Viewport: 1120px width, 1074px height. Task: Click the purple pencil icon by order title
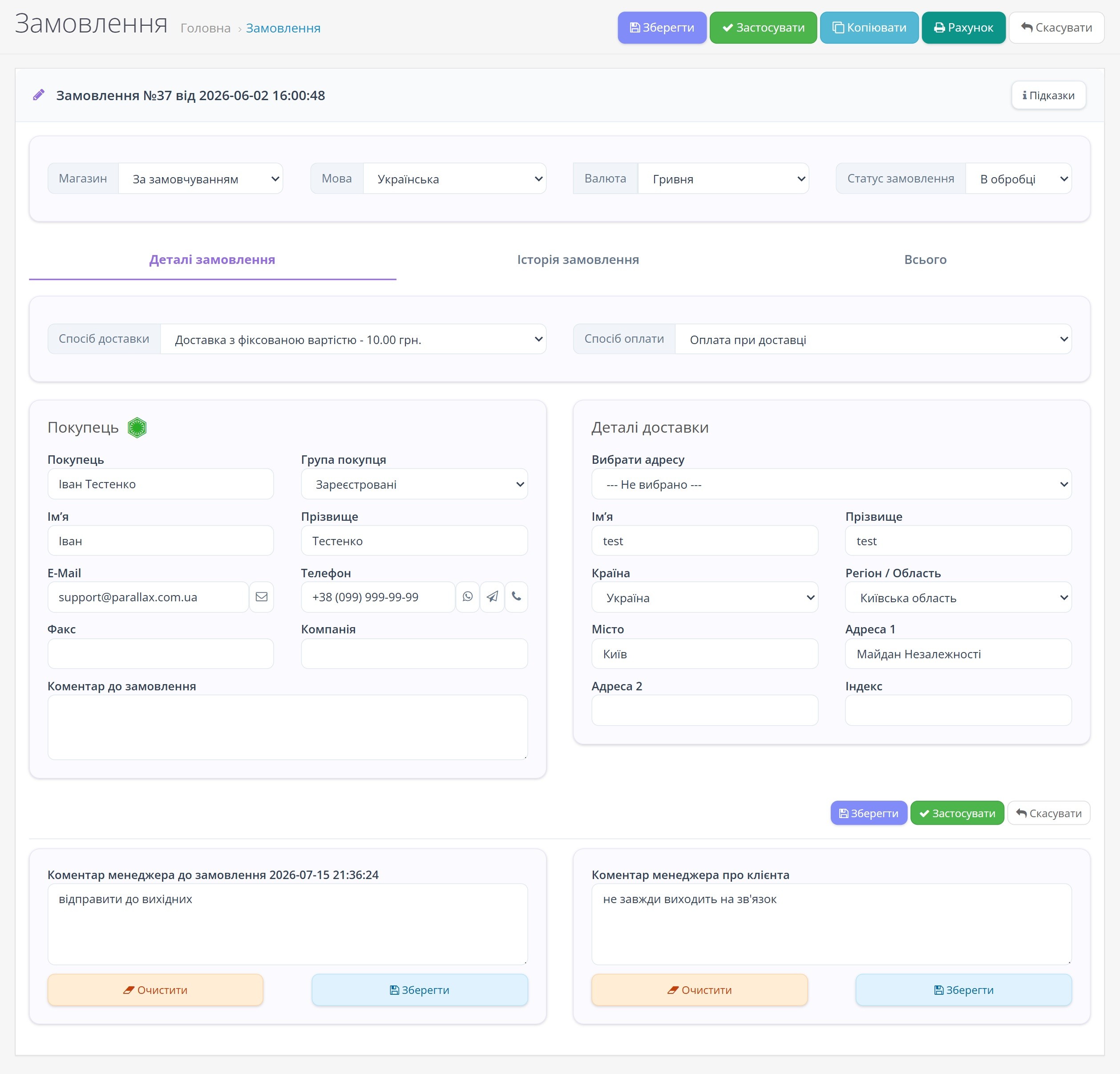[39, 95]
